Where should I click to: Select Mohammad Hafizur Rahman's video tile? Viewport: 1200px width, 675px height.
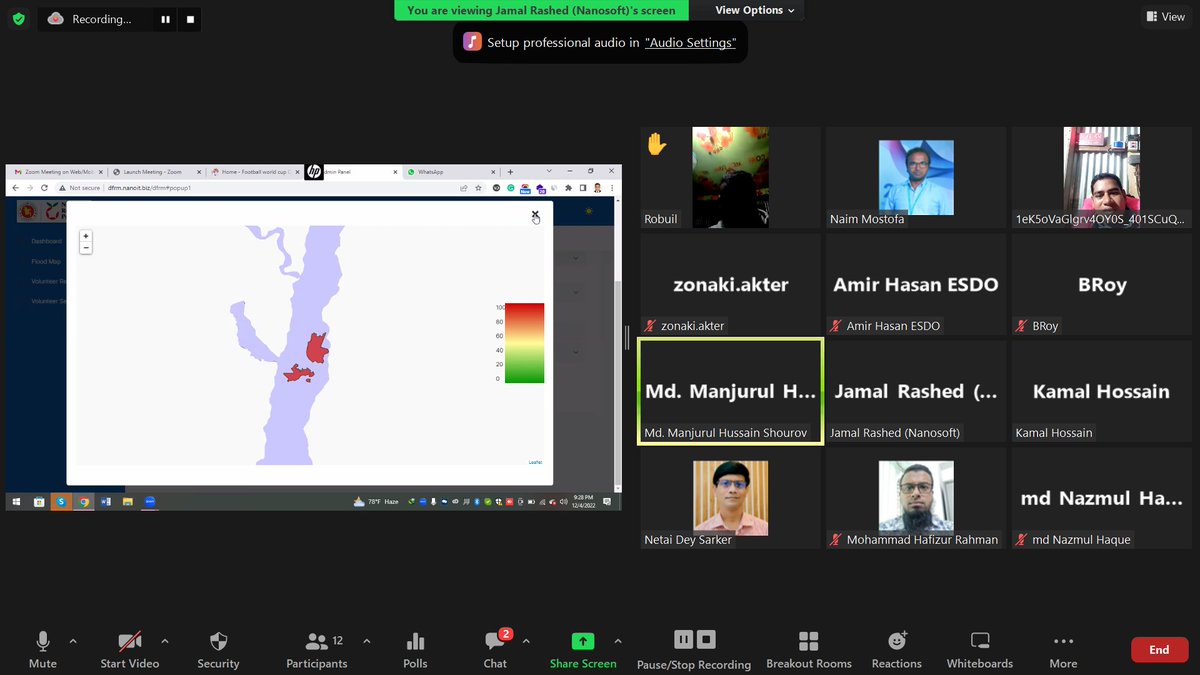[x=916, y=498]
